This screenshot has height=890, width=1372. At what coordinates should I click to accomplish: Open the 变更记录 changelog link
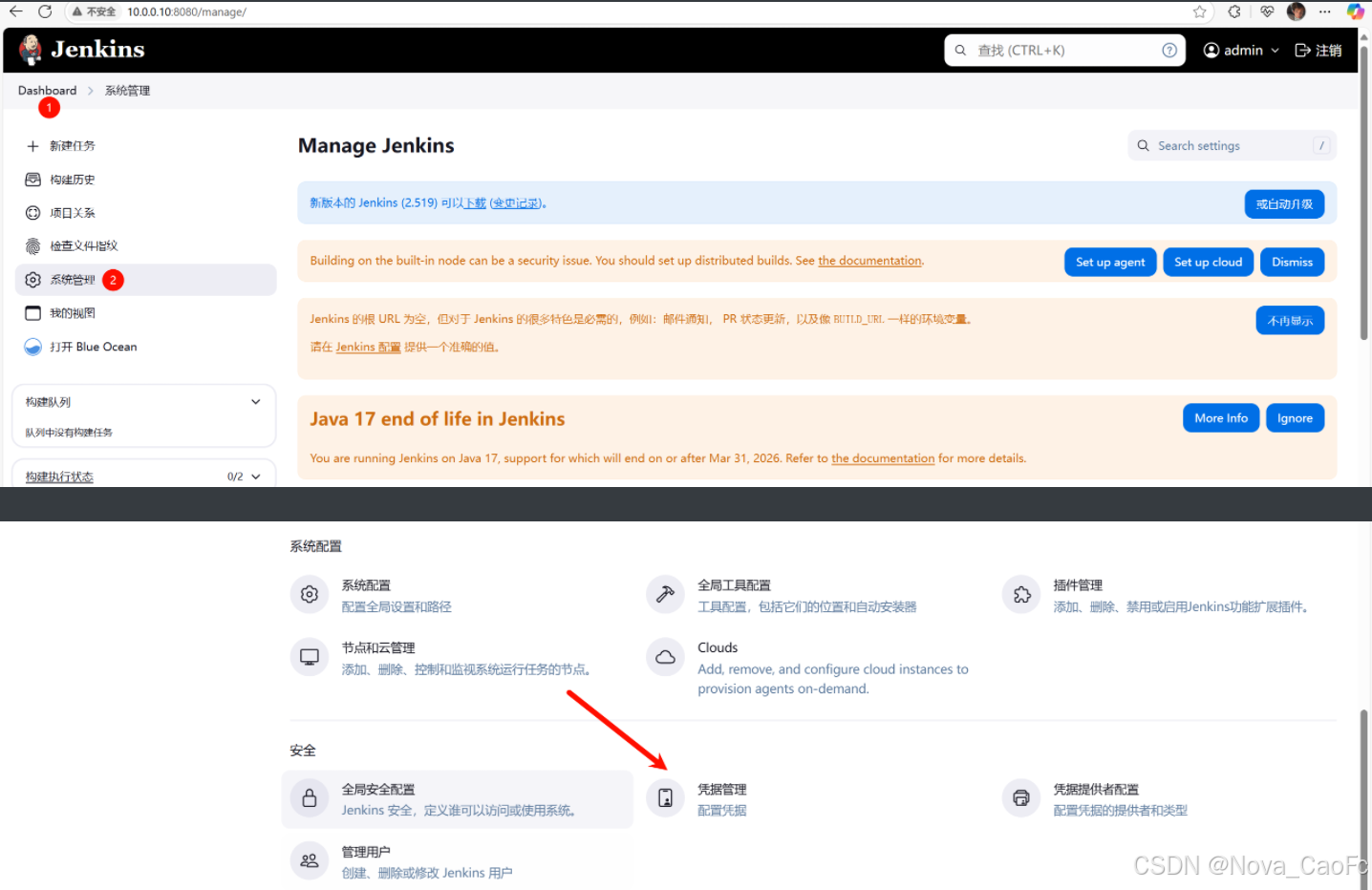click(x=516, y=203)
